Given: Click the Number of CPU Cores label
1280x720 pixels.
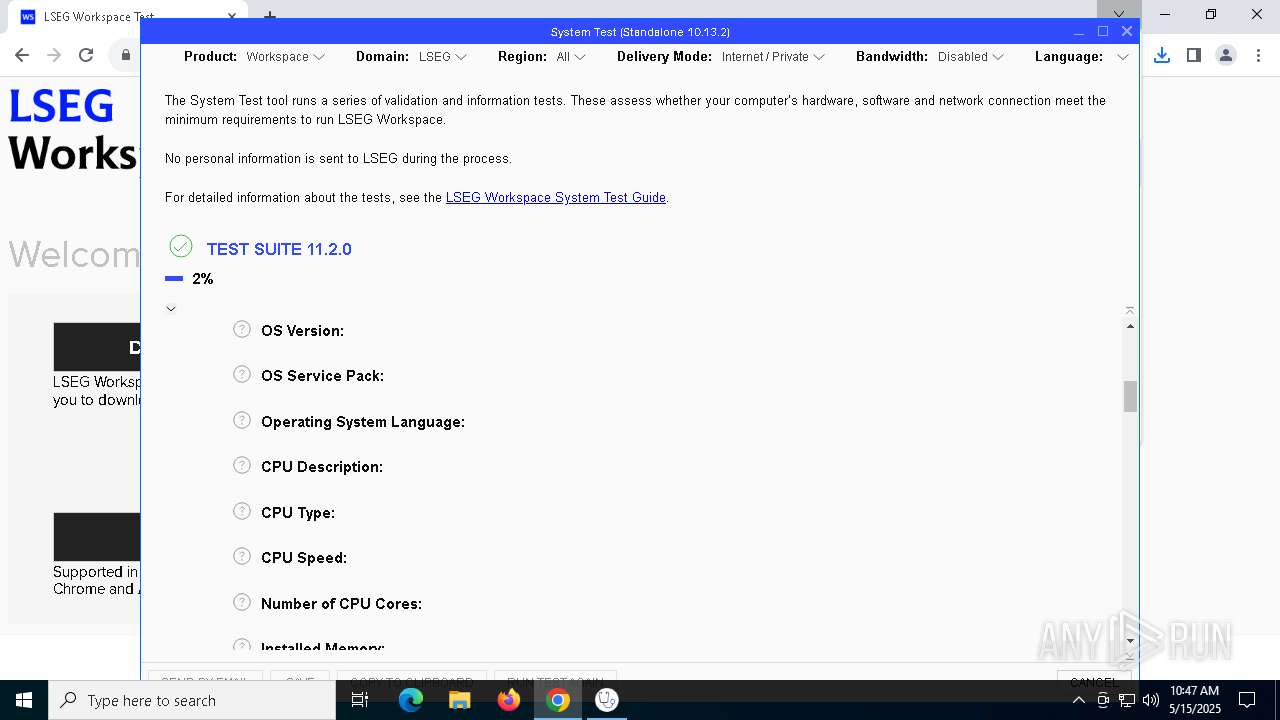Looking at the screenshot, I should click(341, 604).
